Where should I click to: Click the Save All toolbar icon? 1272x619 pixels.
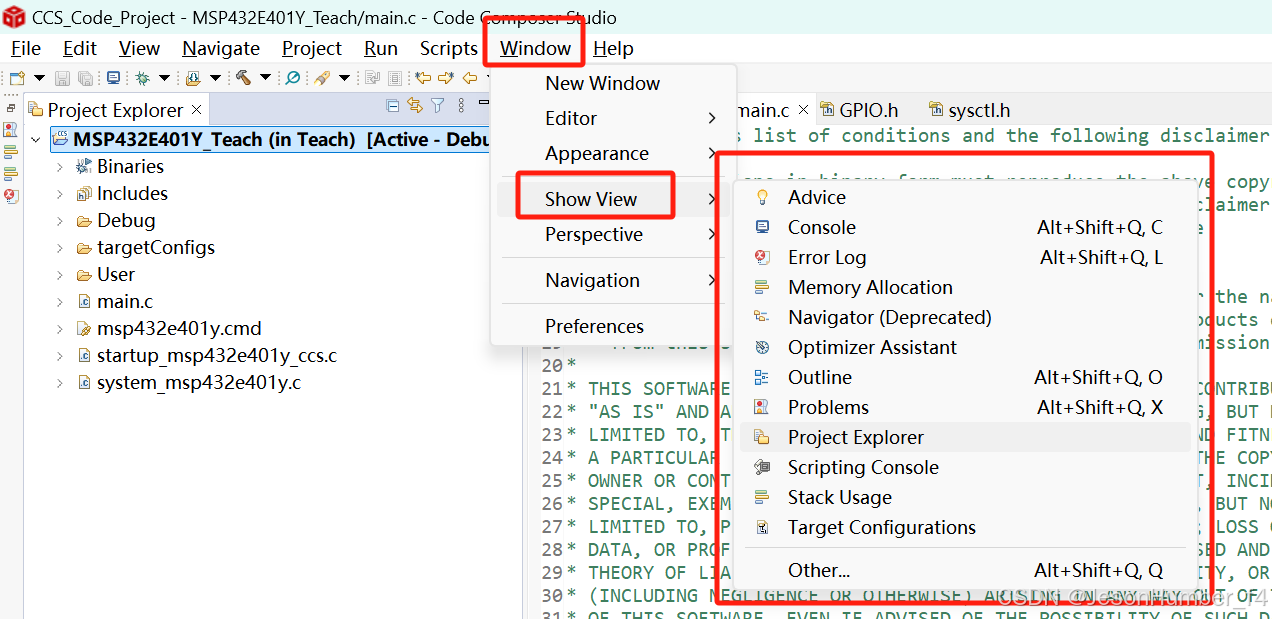pos(84,76)
